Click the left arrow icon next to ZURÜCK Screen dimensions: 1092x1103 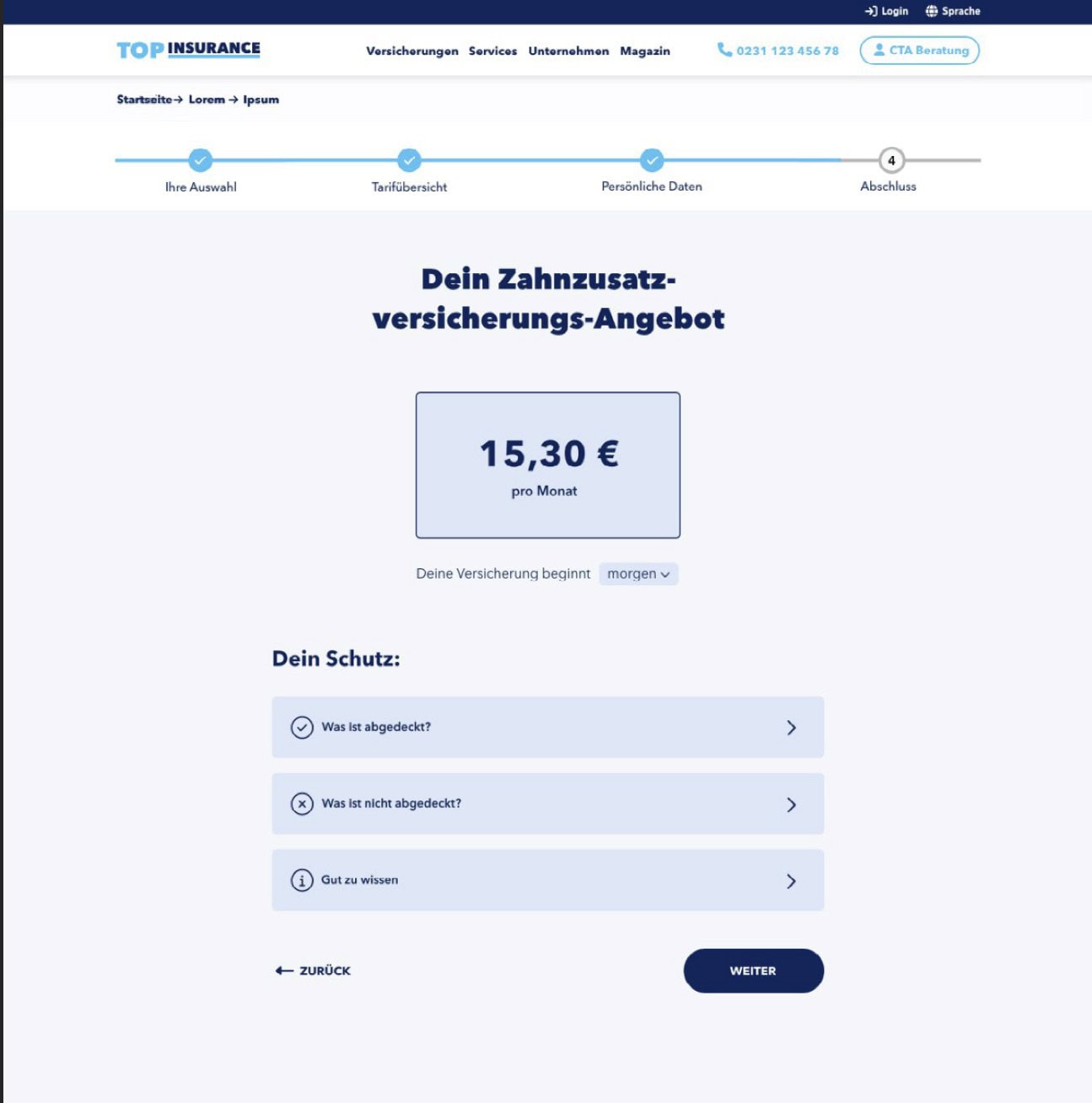(x=284, y=971)
